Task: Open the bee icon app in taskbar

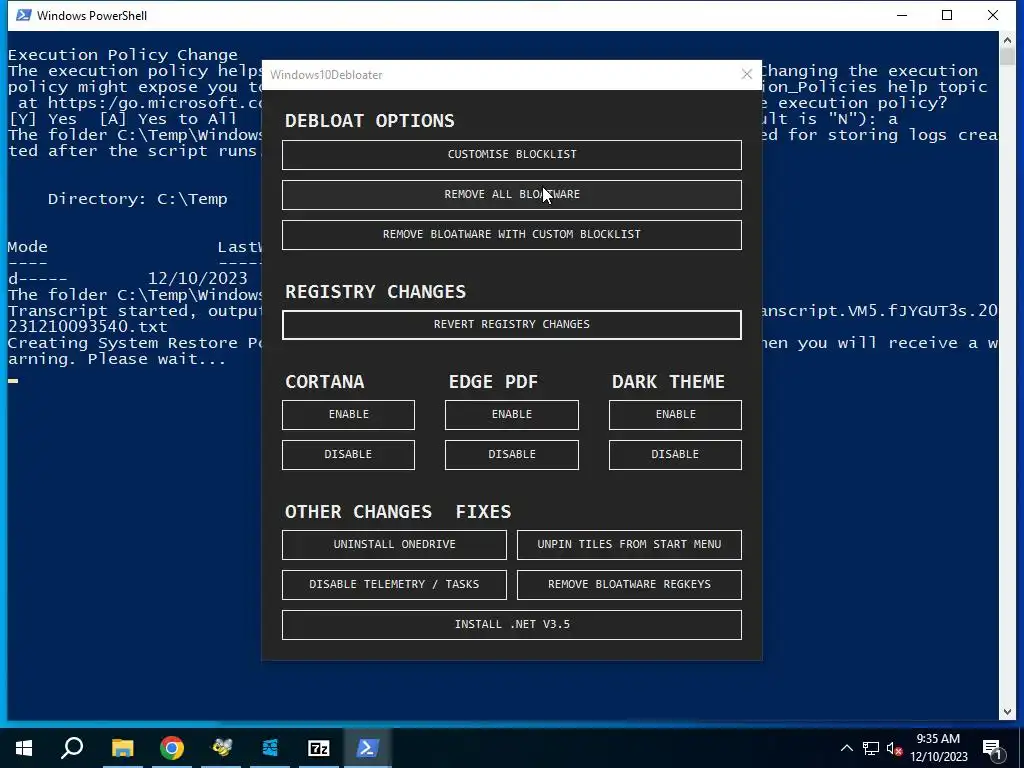Action: point(221,748)
